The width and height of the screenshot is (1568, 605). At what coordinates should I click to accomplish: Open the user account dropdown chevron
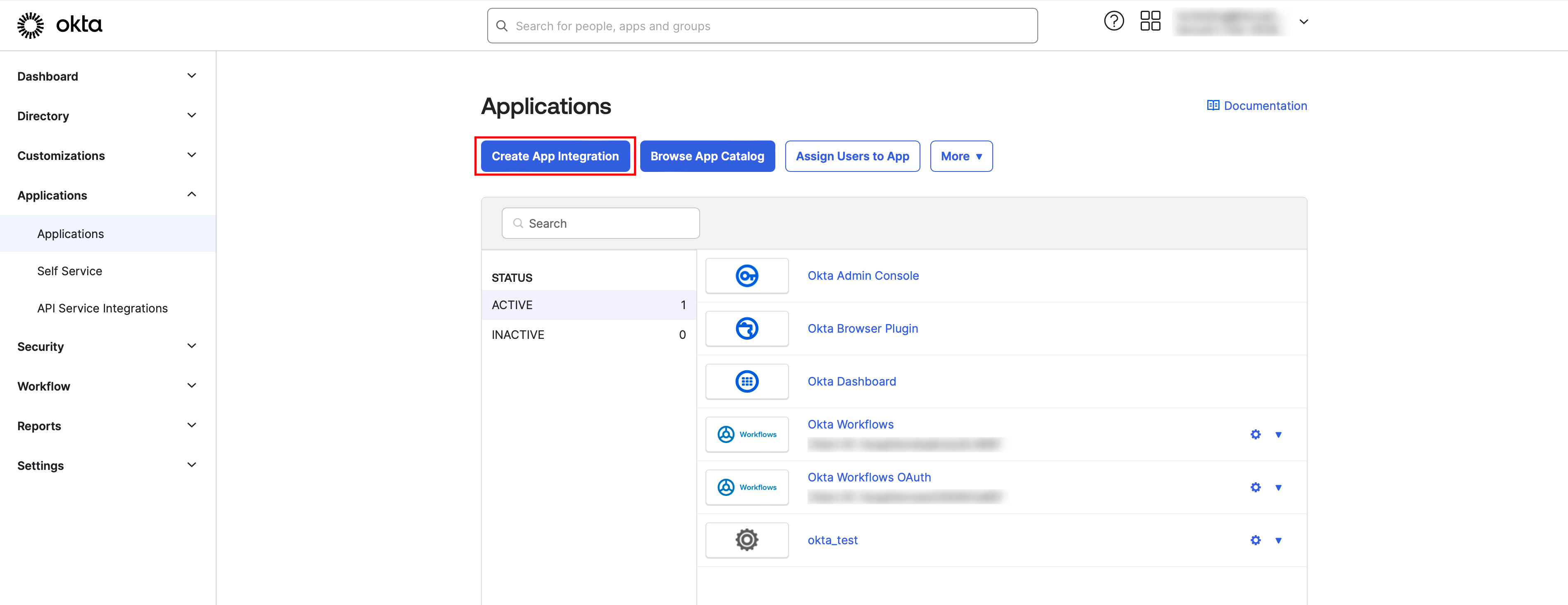(1303, 22)
